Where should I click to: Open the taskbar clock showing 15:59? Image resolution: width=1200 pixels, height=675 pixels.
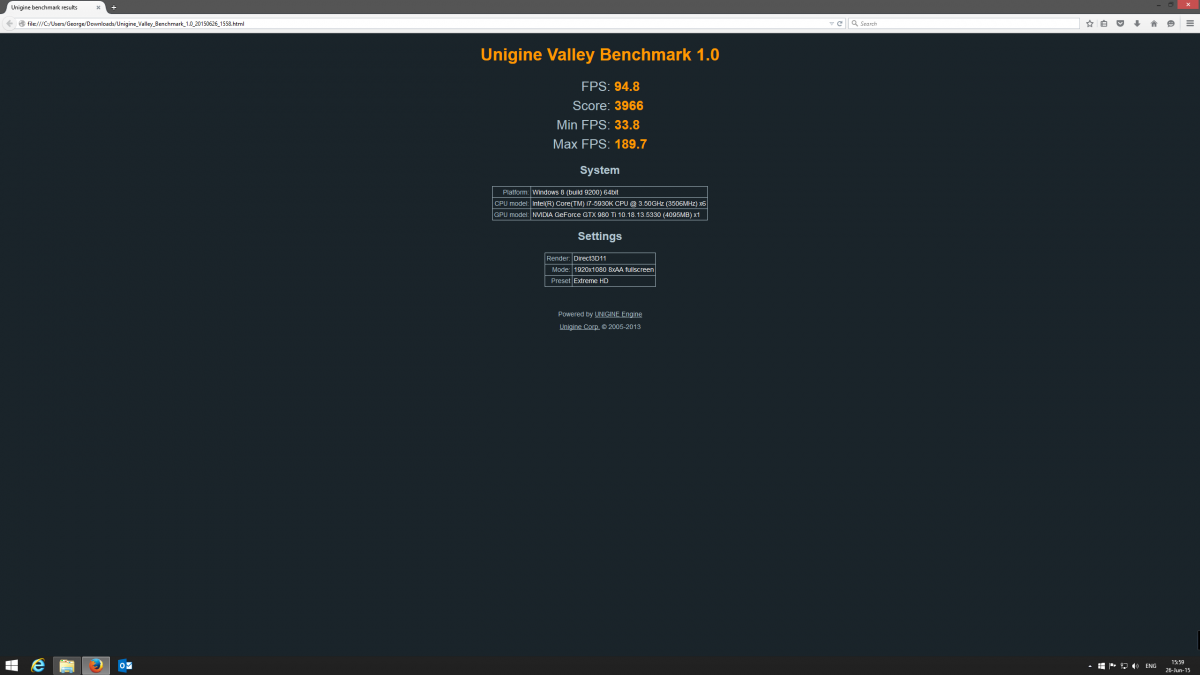(x=1177, y=665)
